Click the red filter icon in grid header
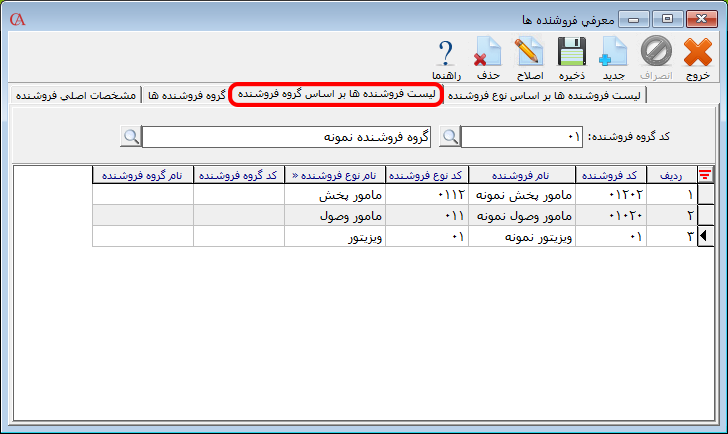The image size is (728, 434). click(705, 175)
